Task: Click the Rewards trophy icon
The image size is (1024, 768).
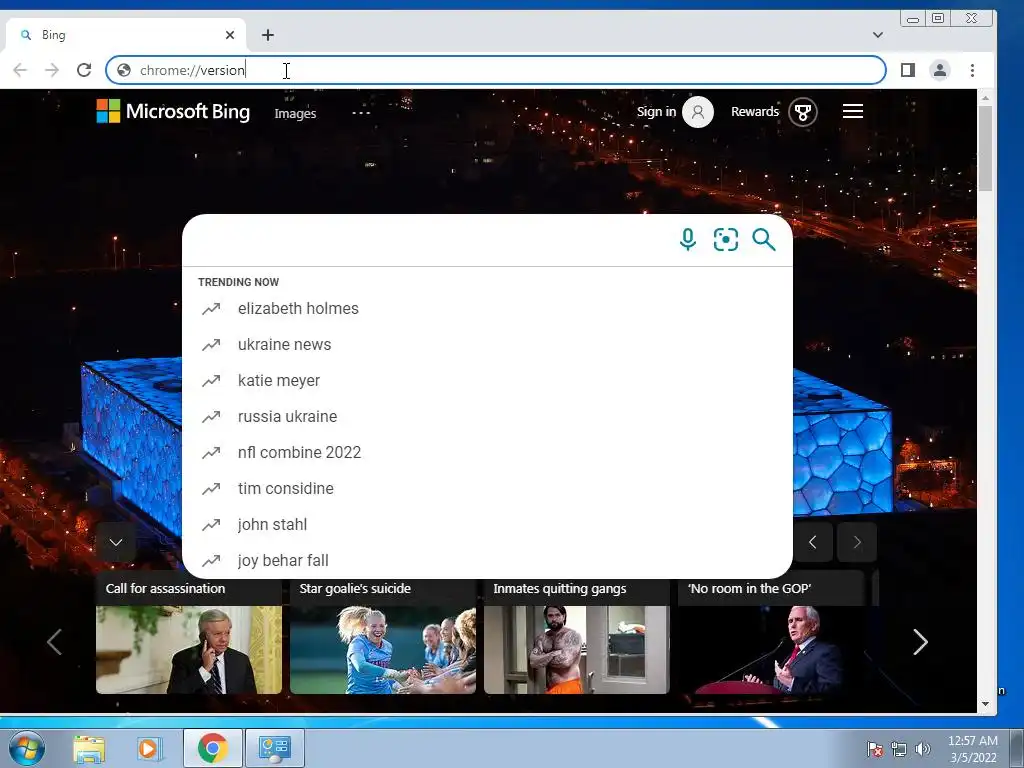Action: pyautogui.click(x=803, y=112)
